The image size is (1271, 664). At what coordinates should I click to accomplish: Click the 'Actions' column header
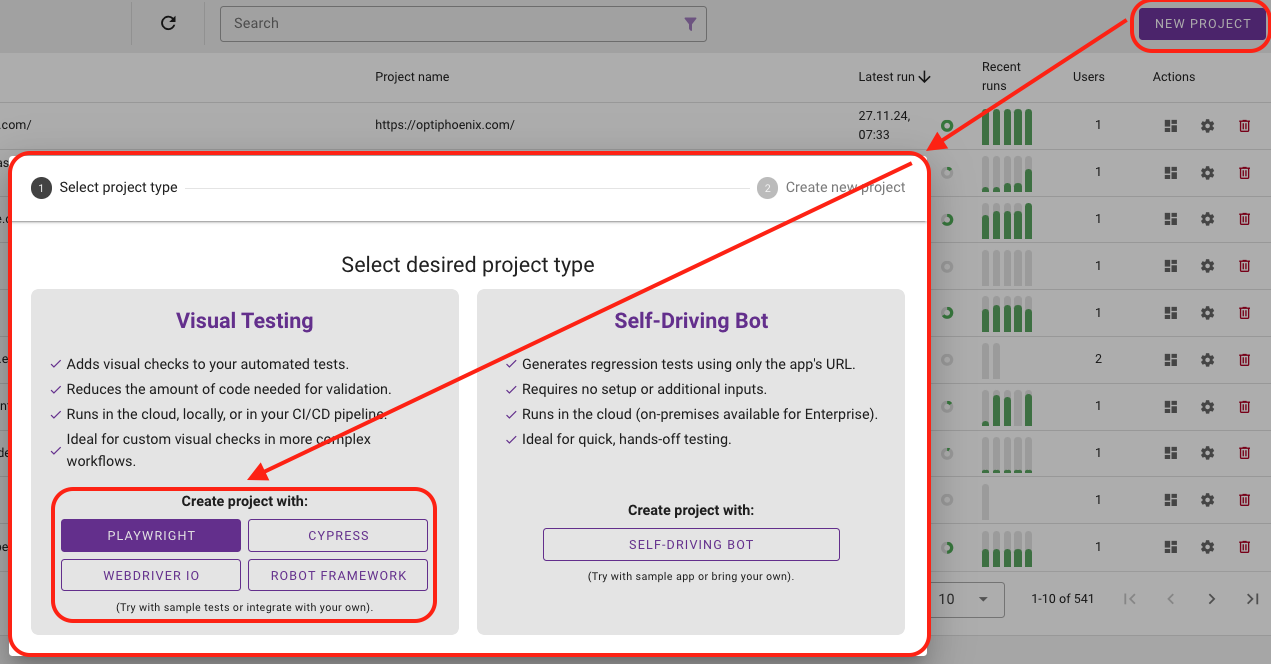[x=1174, y=77]
